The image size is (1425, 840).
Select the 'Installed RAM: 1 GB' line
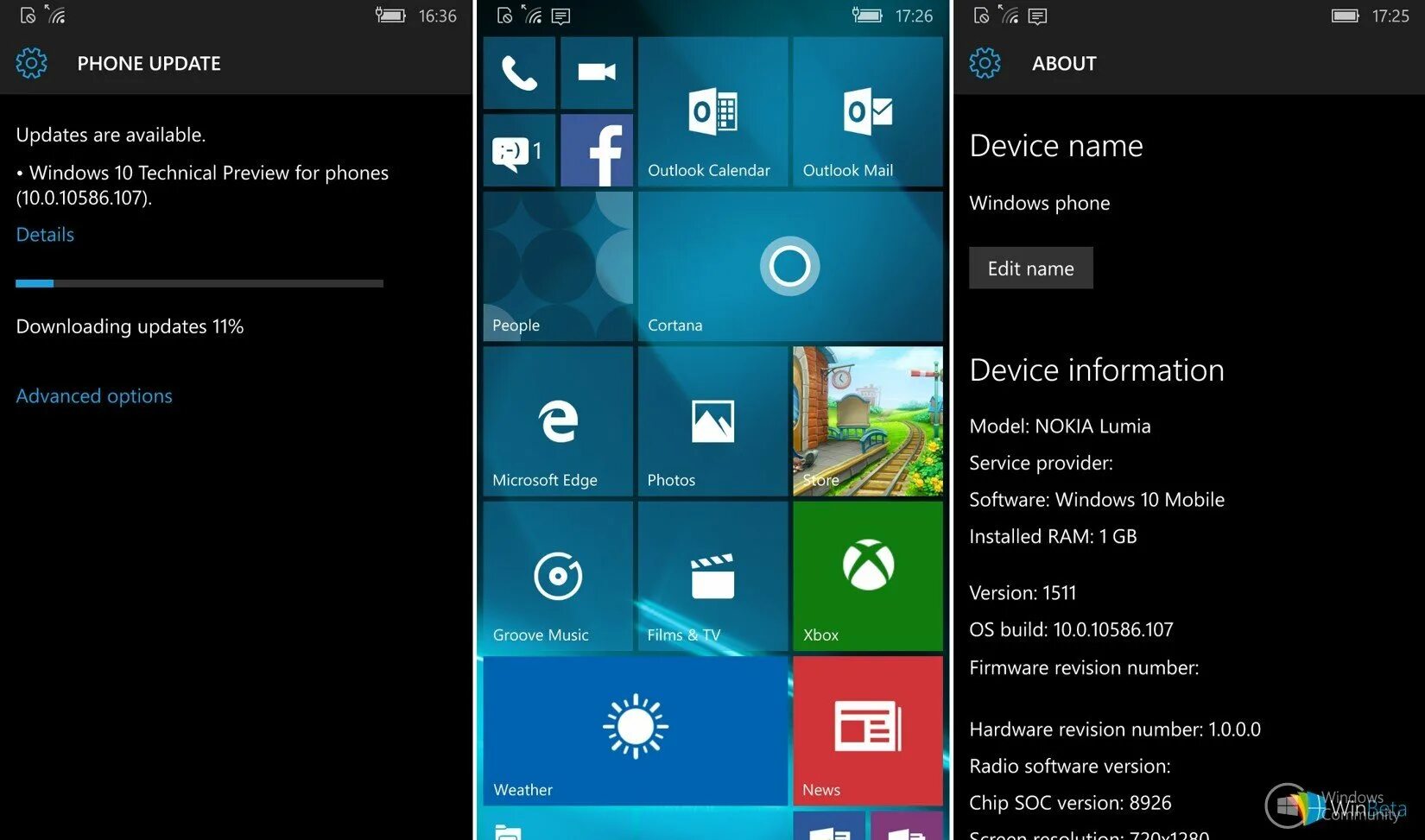[1053, 537]
